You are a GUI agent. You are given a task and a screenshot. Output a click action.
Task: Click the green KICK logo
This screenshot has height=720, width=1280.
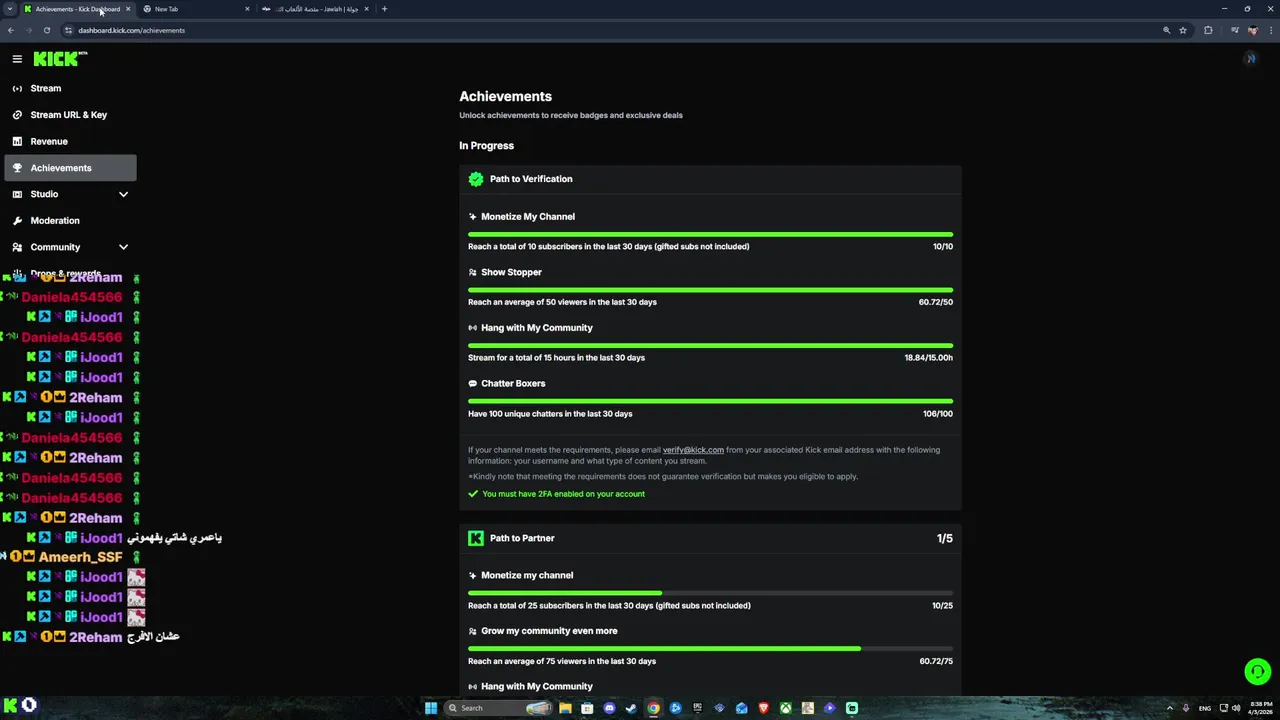tap(57, 59)
